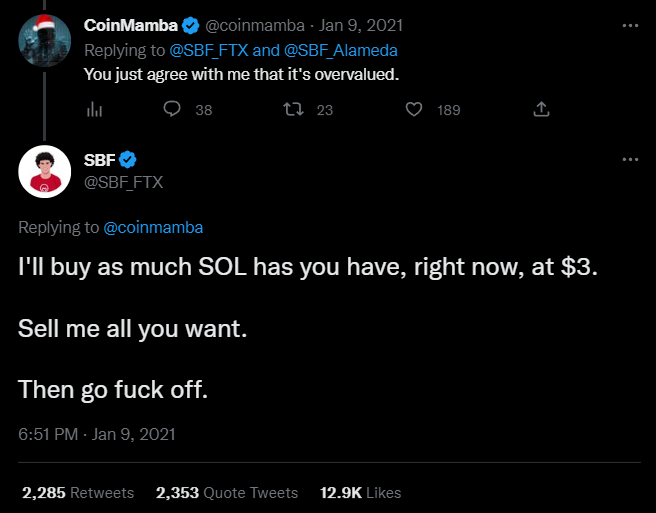Click the CoinMamba display name
This screenshot has width=656, height=513.
(128, 24)
